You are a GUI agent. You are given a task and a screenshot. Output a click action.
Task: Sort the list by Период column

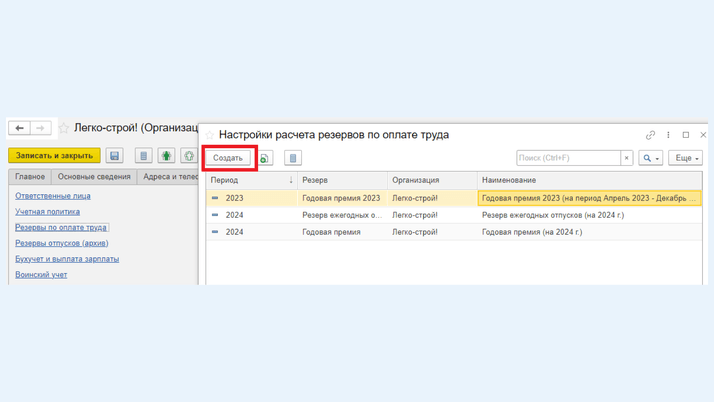coord(250,180)
